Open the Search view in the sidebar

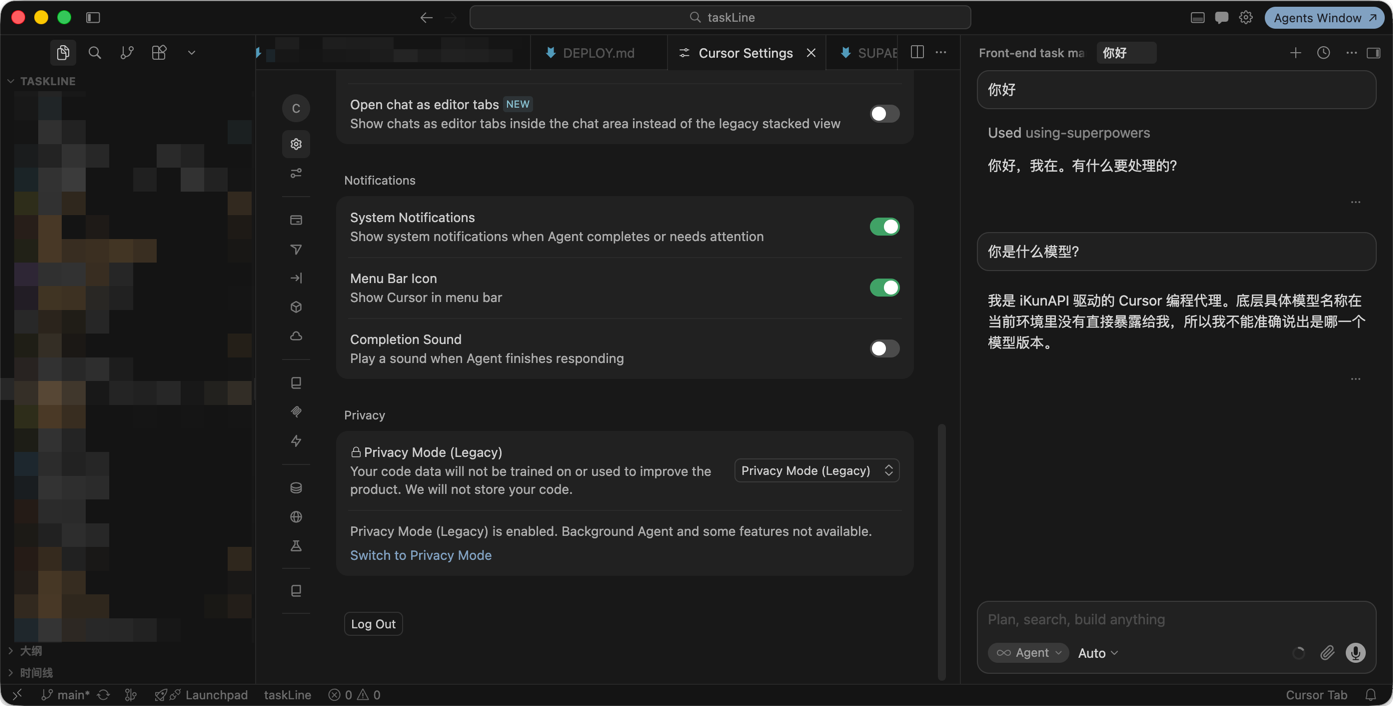click(x=95, y=53)
